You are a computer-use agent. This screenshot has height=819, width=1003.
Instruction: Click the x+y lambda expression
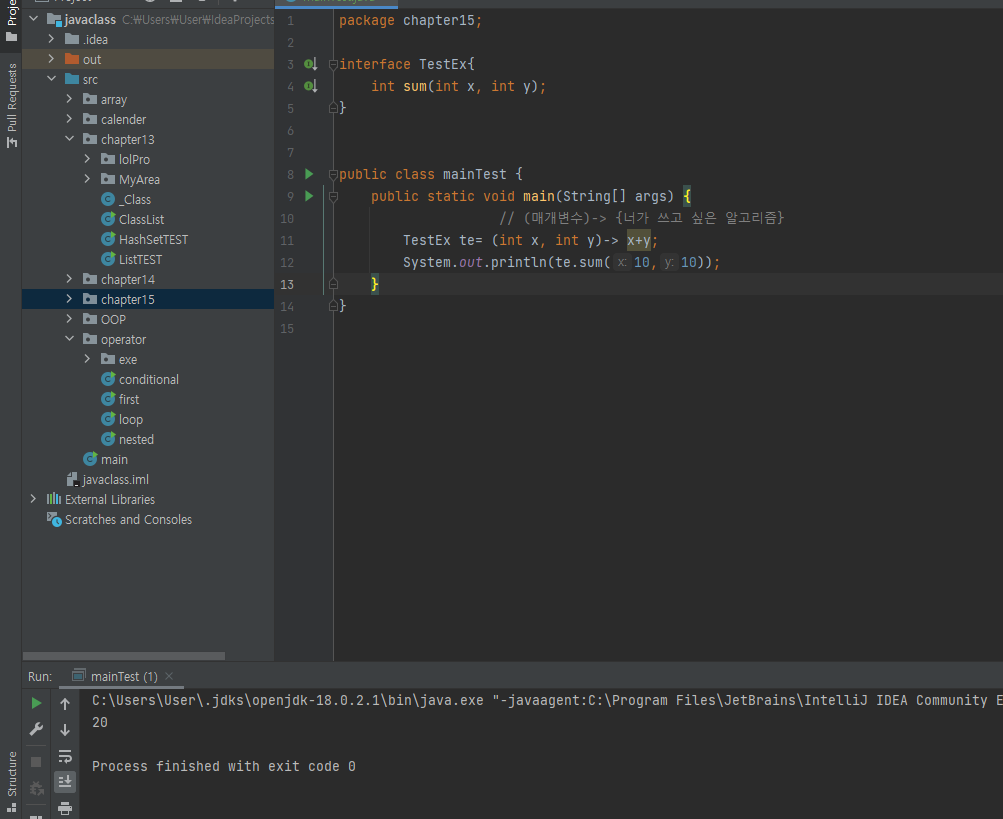pyautogui.click(x=638, y=240)
